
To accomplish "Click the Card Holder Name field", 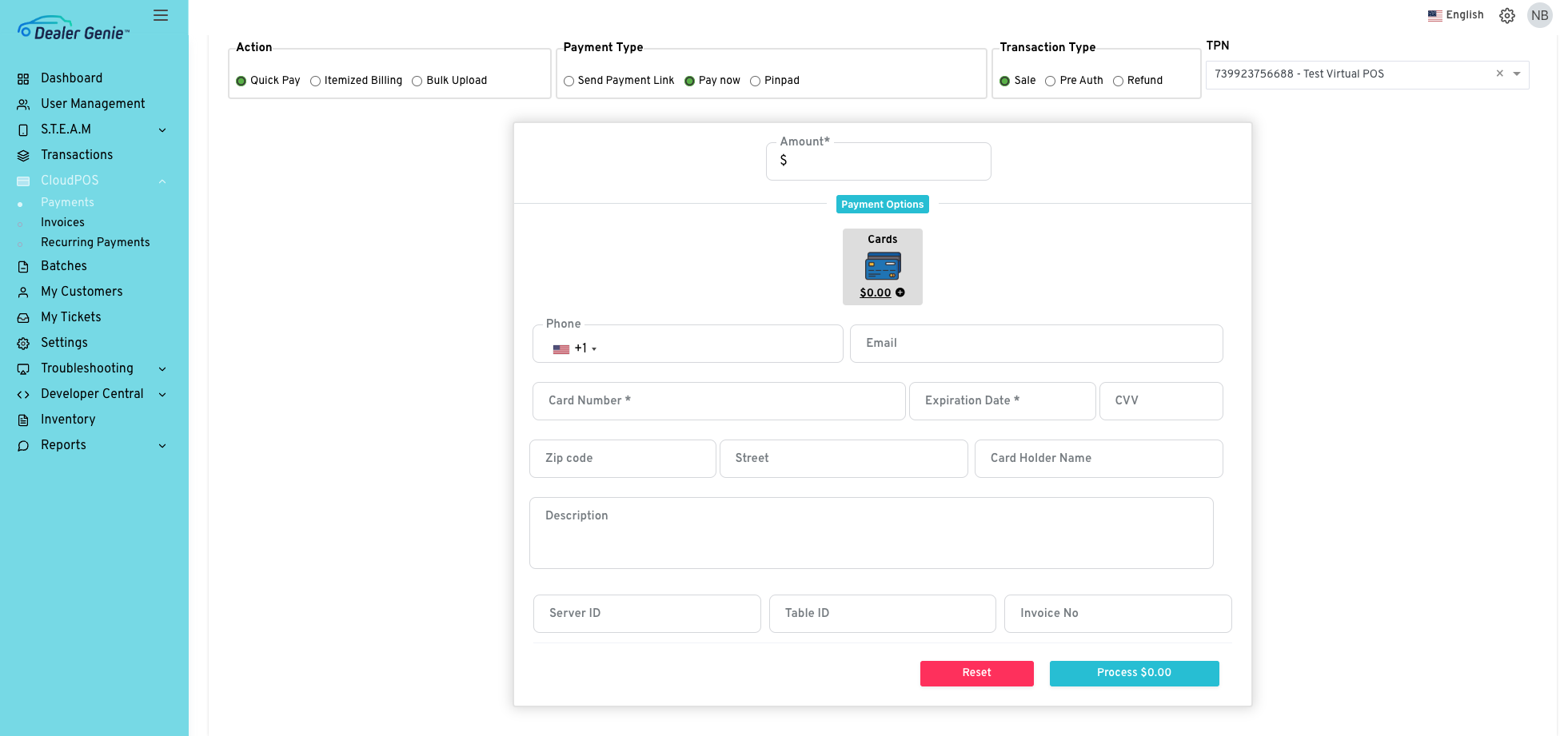I will [1099, 459].
